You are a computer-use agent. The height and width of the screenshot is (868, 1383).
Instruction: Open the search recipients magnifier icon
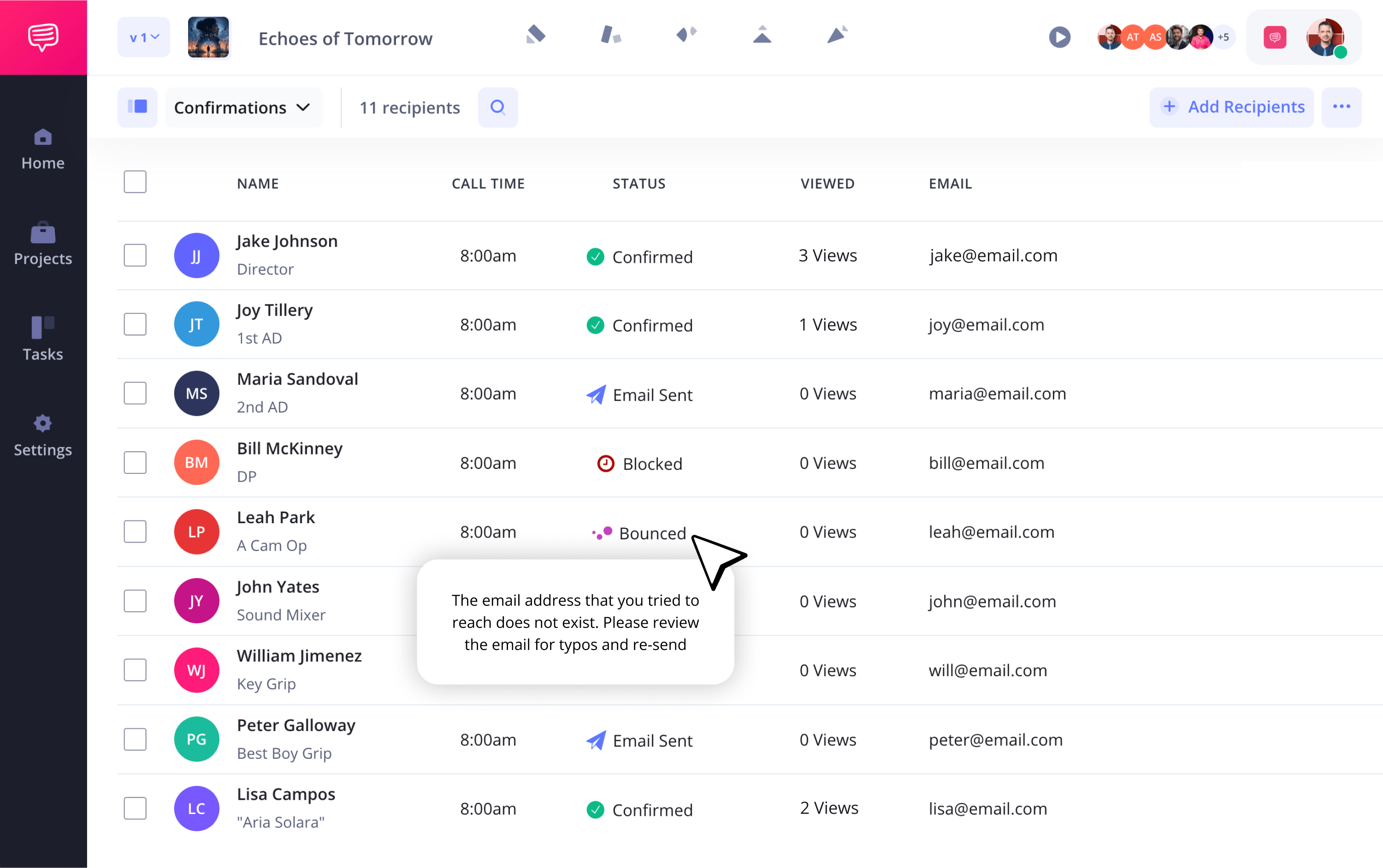tap(498, 107)
